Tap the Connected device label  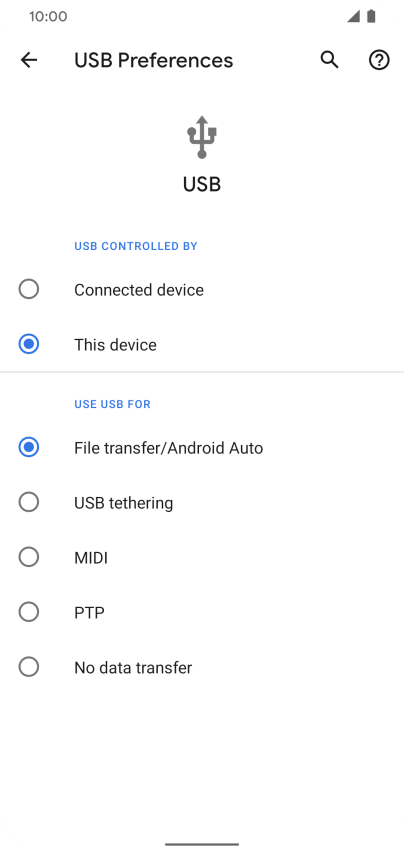(139, 290)
